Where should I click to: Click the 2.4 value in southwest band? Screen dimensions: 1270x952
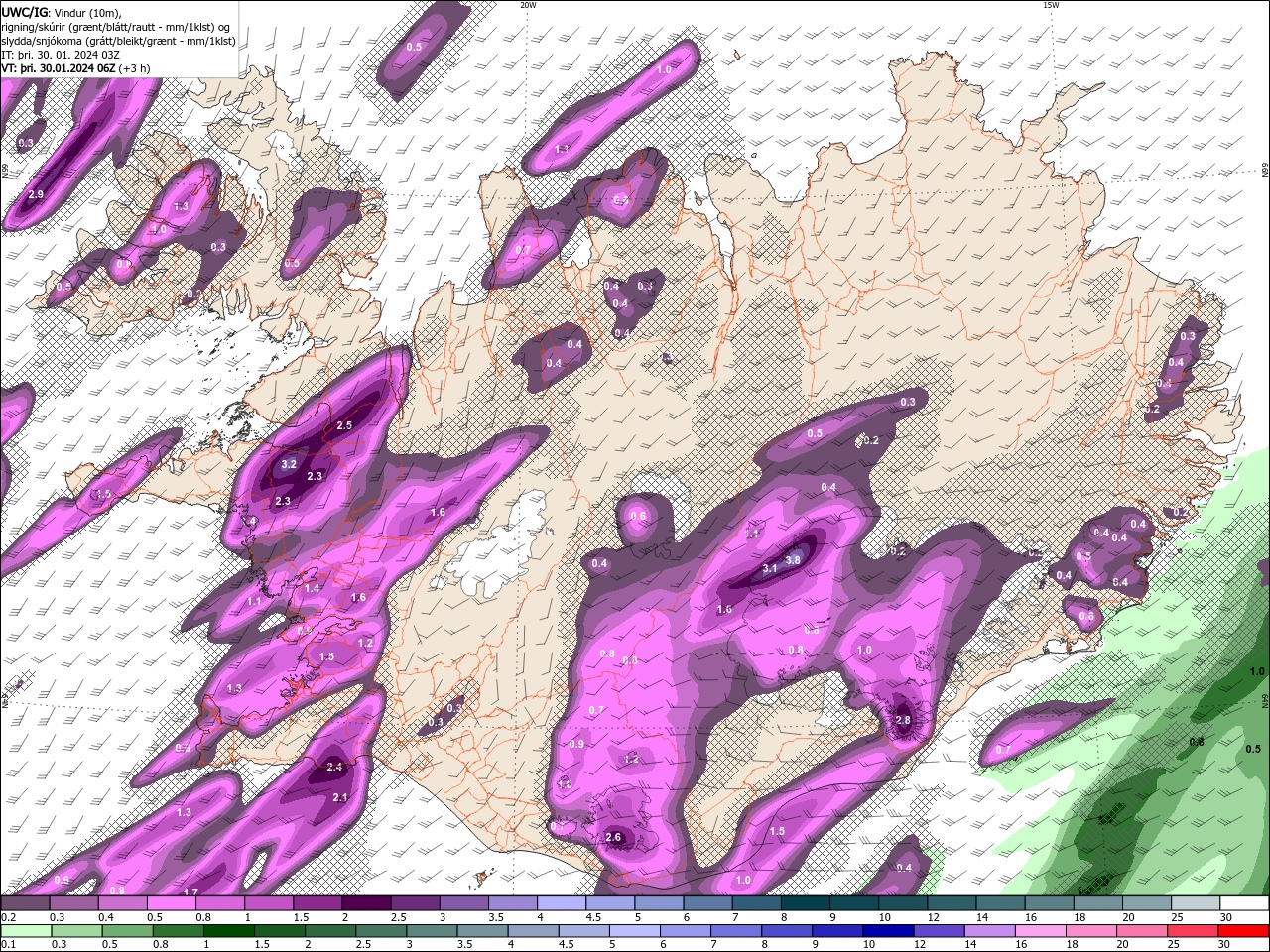(334, 767)
